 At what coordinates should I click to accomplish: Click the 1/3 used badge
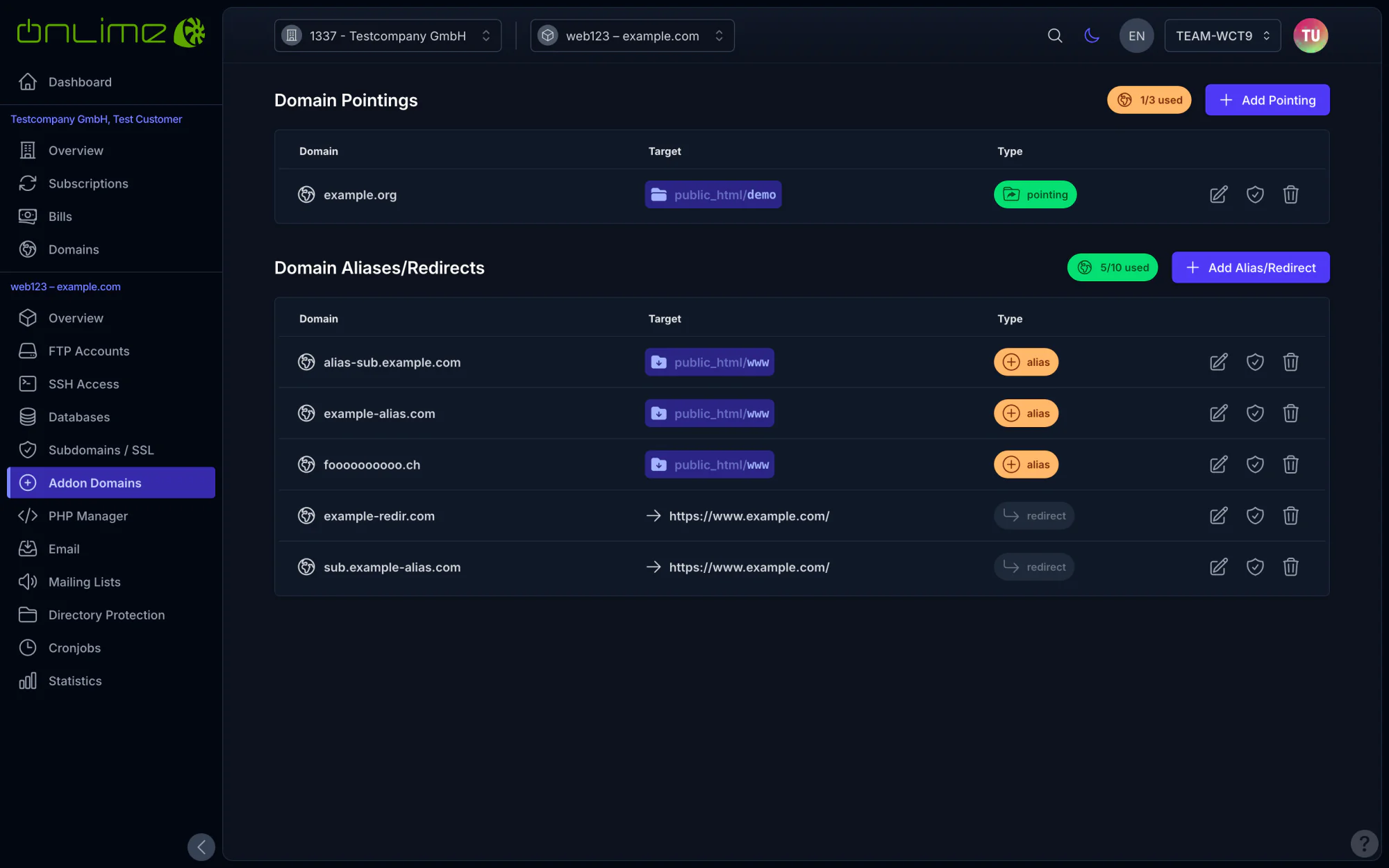(x=1149, y=100)
